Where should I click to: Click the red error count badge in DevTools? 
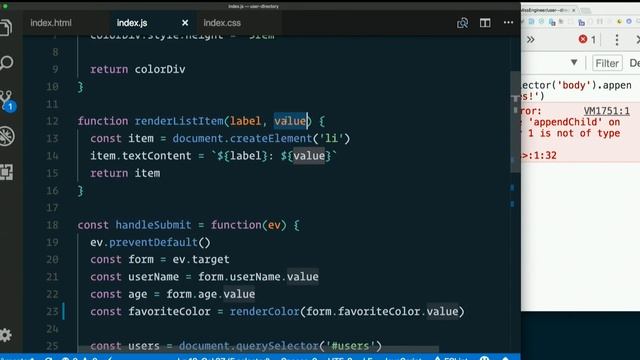[x=587, y=40]
